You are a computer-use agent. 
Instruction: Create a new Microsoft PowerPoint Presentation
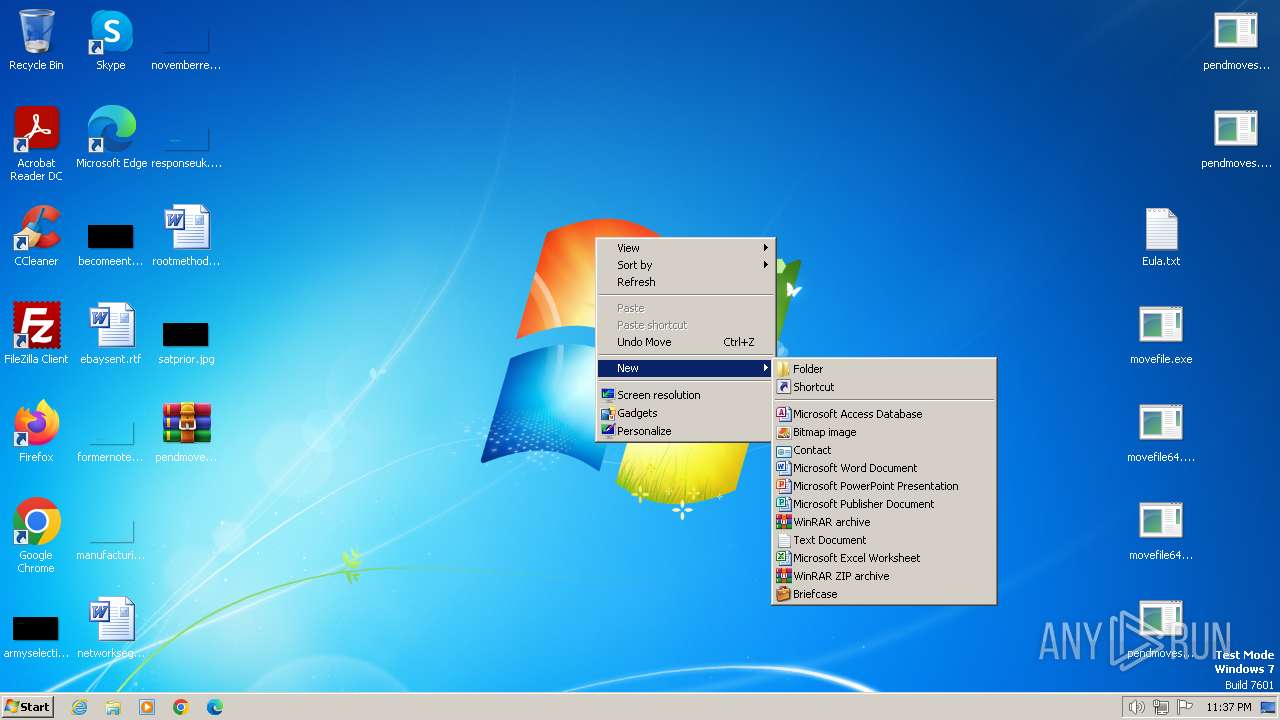click(884, 486)
